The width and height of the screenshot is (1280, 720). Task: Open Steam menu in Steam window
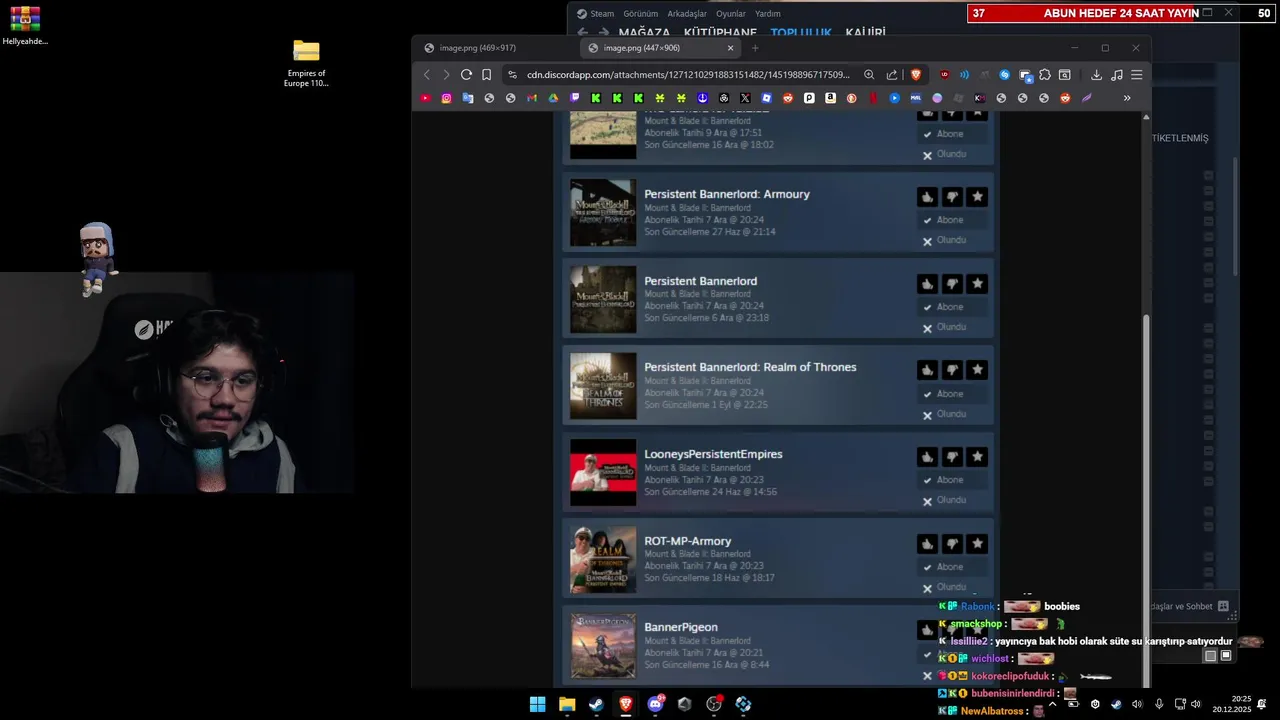click(602, 14)
